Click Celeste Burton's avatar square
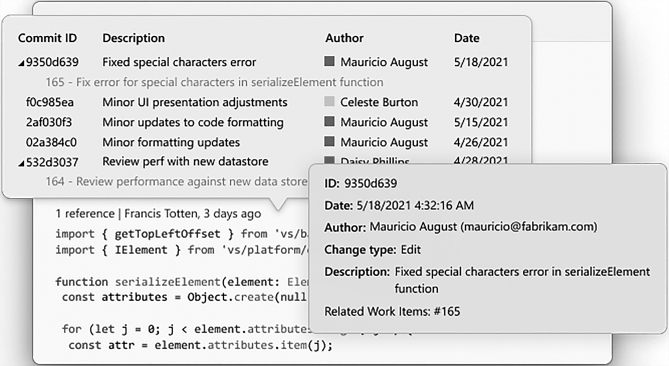Image resolution: width=669 pixels, height=366 pixels. click(329, 101)
